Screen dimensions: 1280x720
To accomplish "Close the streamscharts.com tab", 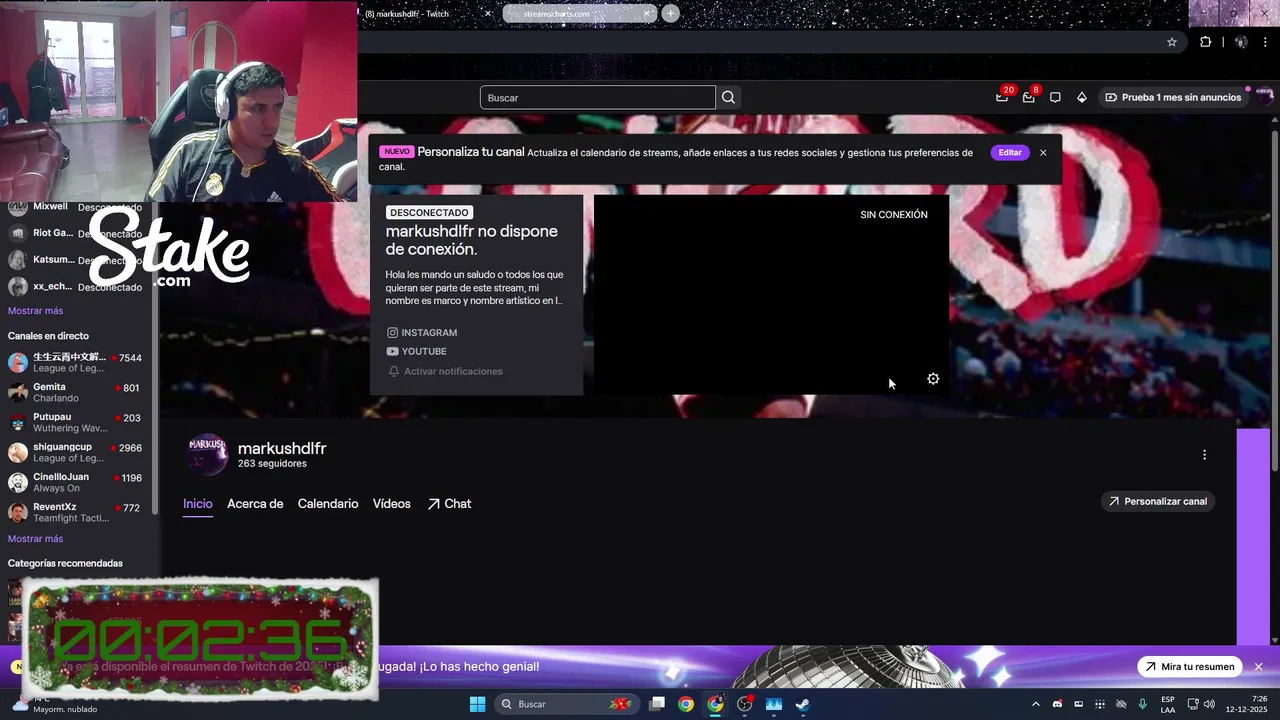I will pos(647,13).
